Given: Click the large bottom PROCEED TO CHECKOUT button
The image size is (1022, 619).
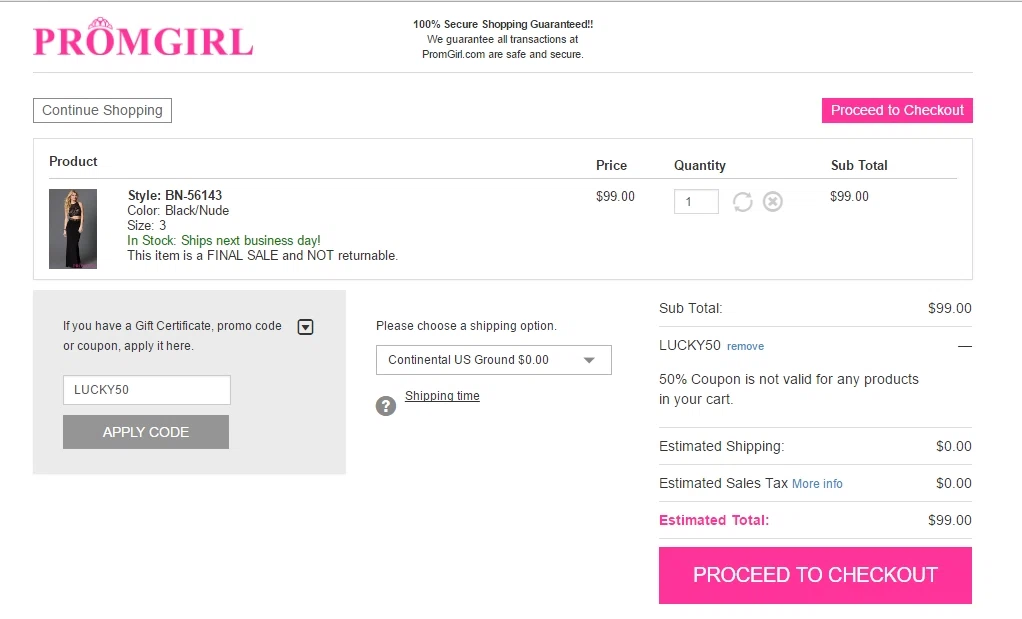Looking at the screenshot, I should pos(815,575).
